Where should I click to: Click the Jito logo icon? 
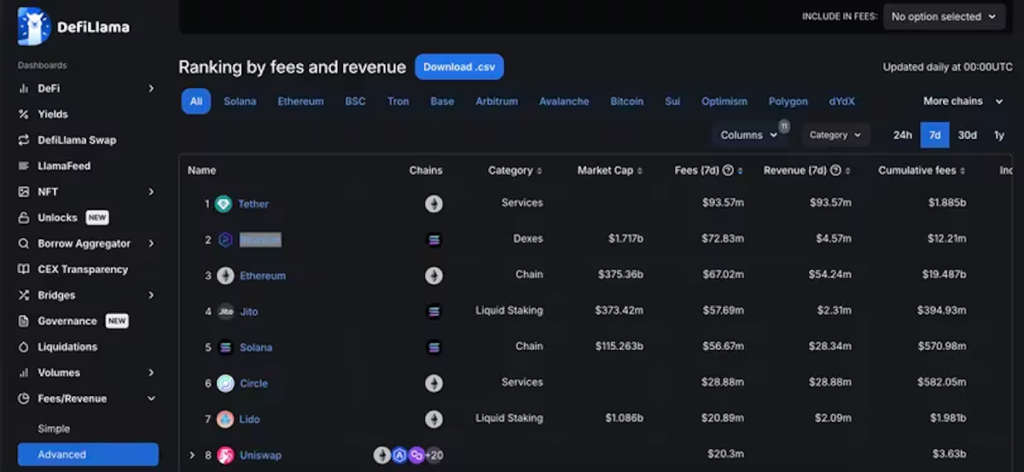225,312
